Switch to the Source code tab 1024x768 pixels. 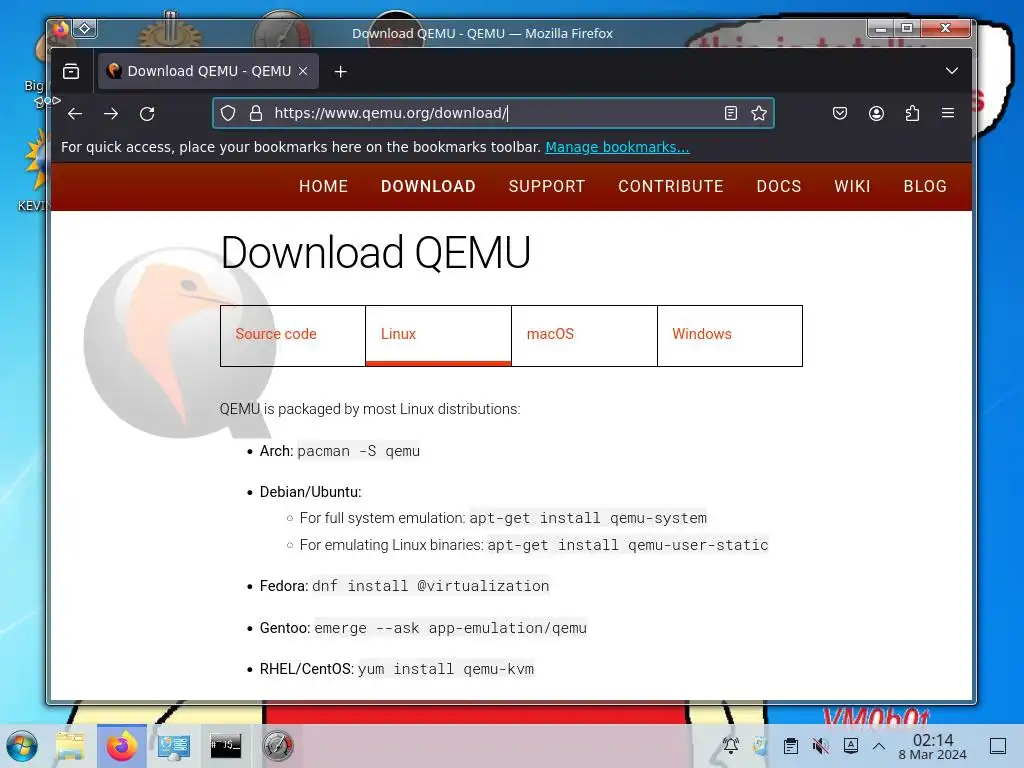tap(293, 336)
